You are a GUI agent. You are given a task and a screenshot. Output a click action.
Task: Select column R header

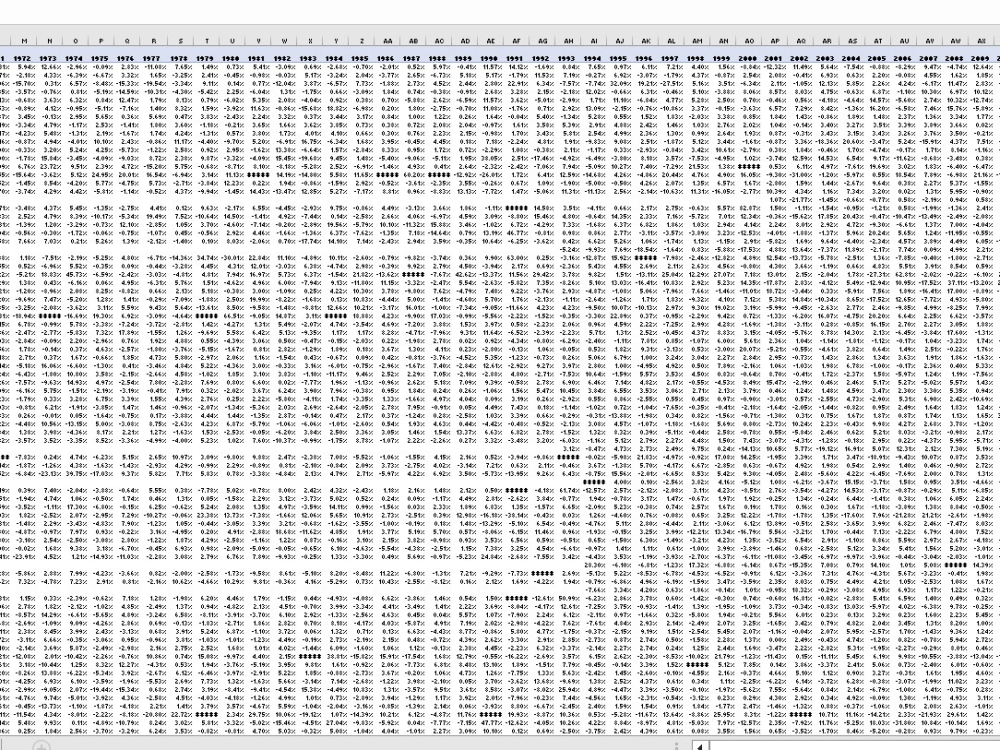(153, 41)
